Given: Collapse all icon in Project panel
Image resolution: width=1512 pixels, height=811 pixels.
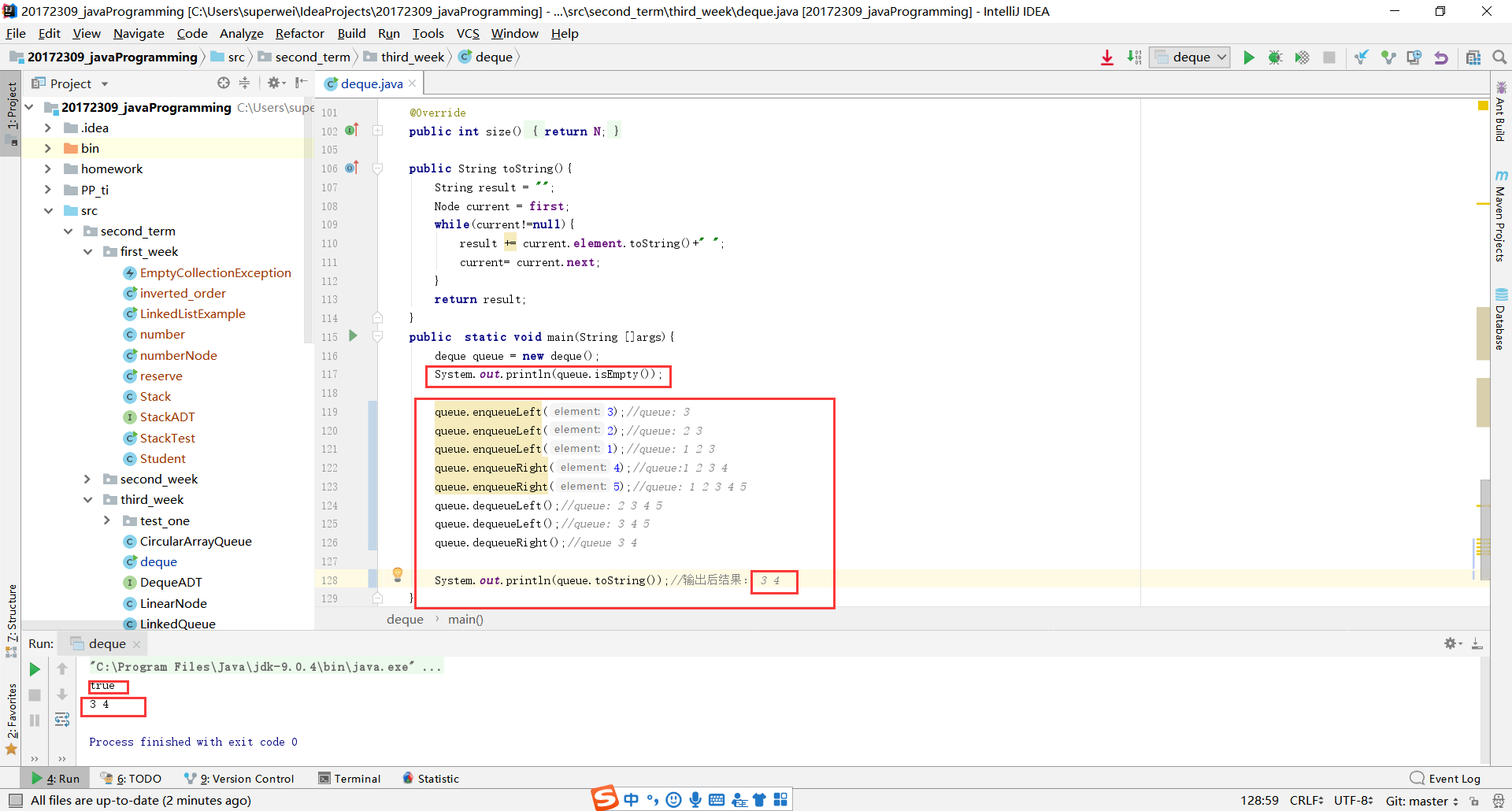Looking at the screenshot, I should (244, 83).
